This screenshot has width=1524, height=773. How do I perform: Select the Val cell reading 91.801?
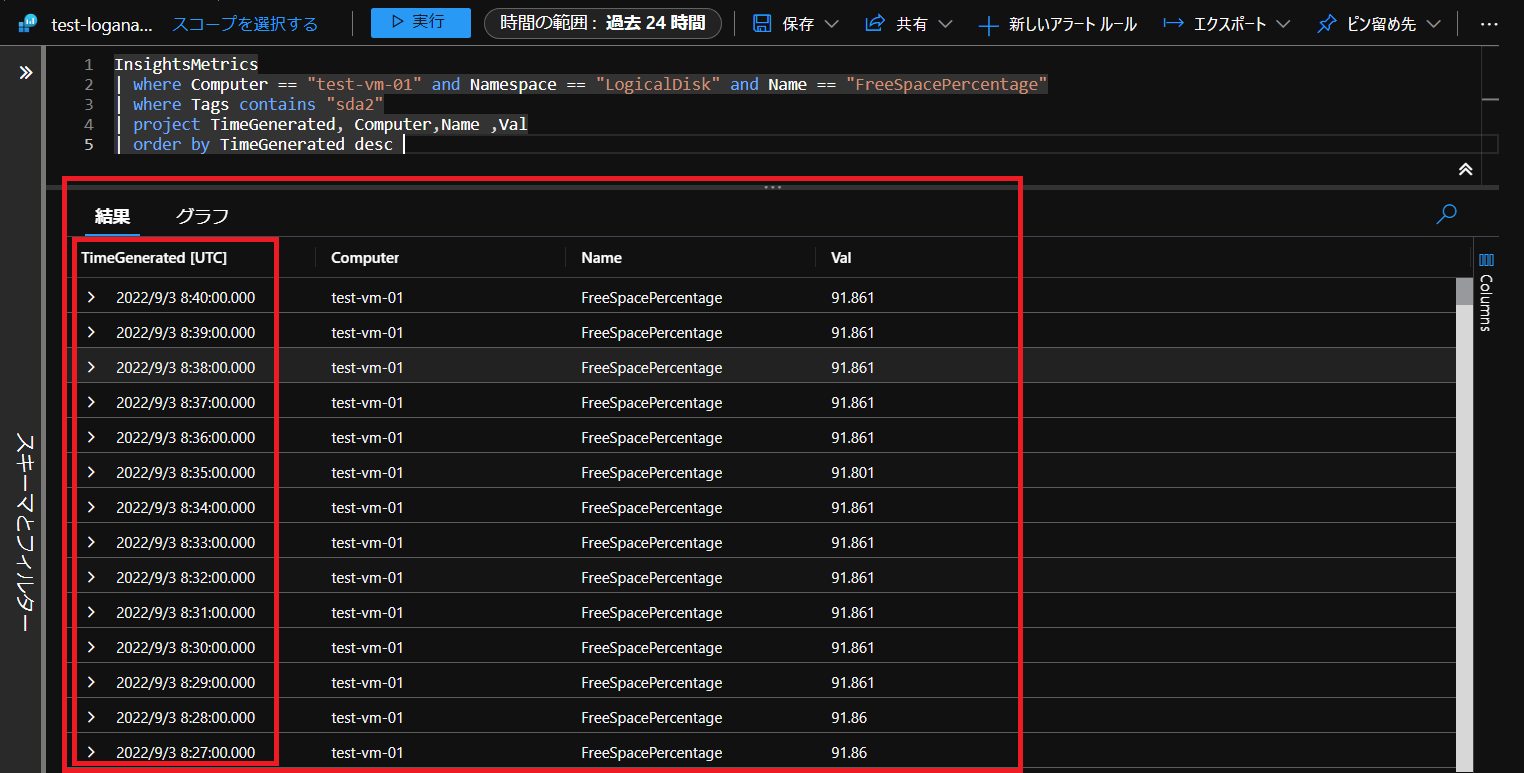point(852,473)
